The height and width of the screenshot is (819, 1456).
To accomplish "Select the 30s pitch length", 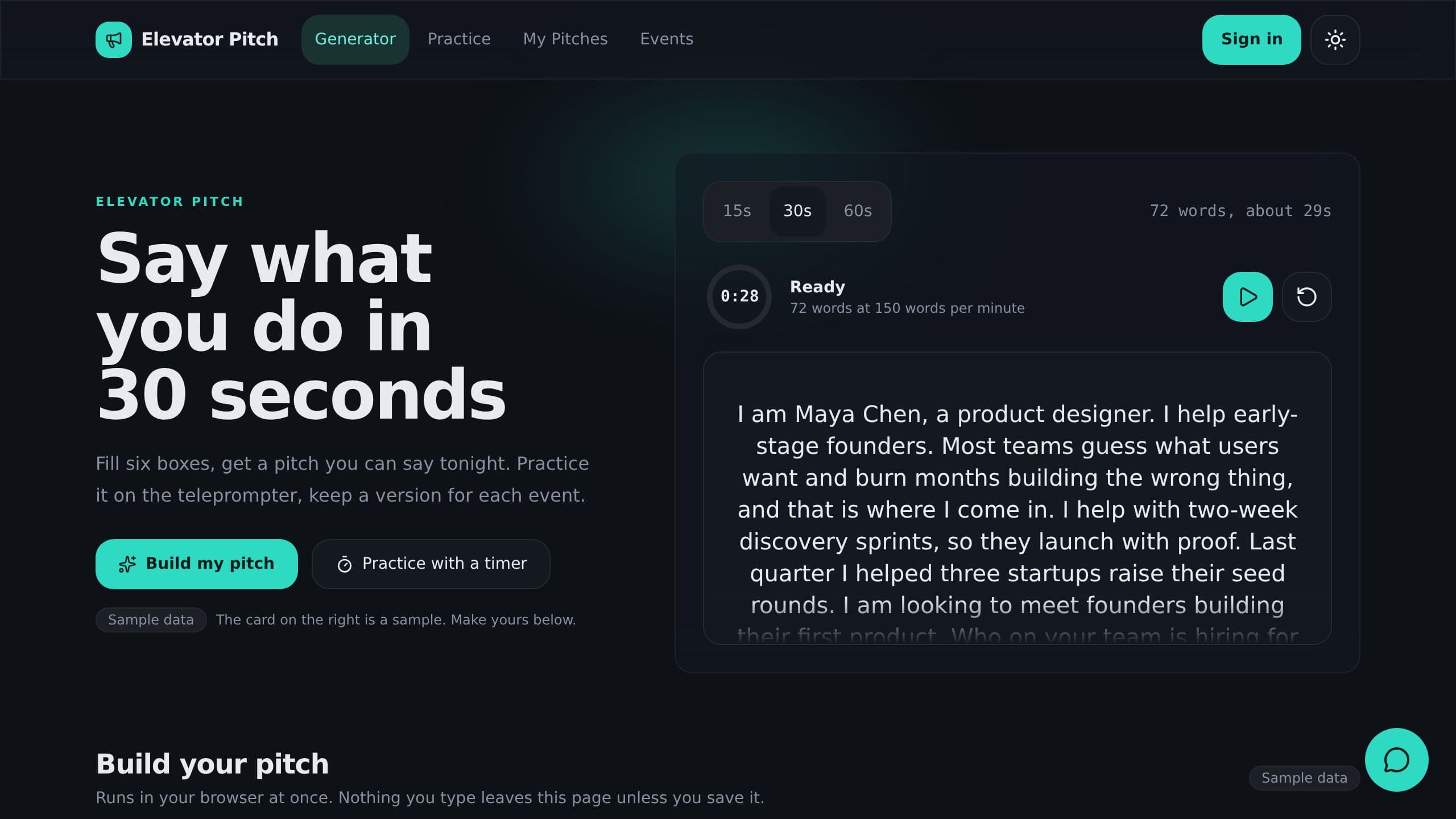I will pyautogui.click(x=797, y=211).
